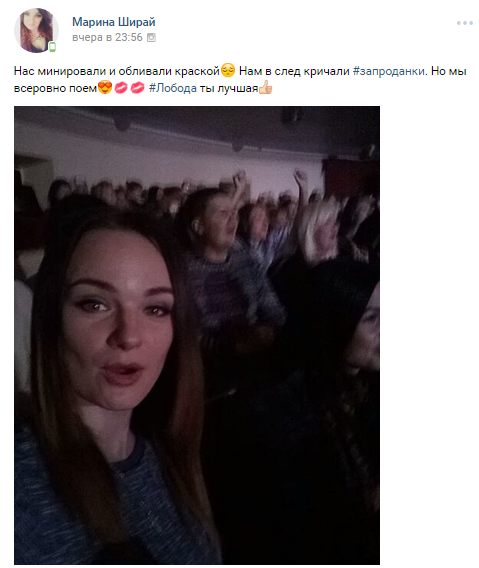
Task: Click the text 'Нам в след кричали'
Action: coord(294,71)
